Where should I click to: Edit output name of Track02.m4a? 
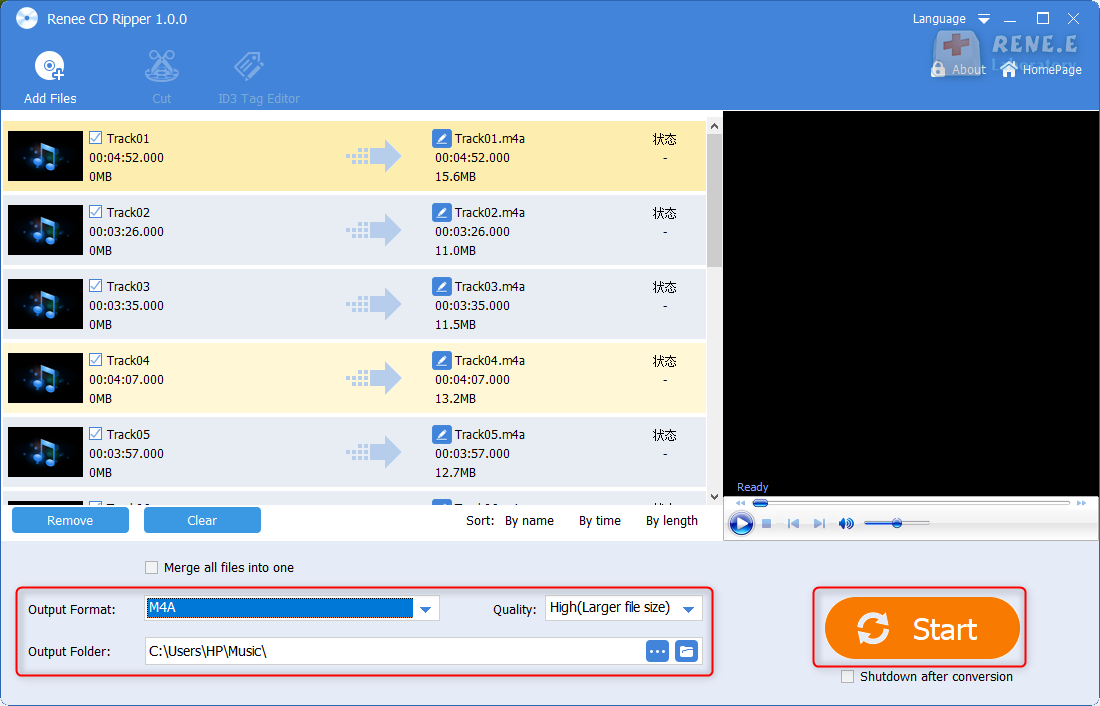click(x=441, y=212)
